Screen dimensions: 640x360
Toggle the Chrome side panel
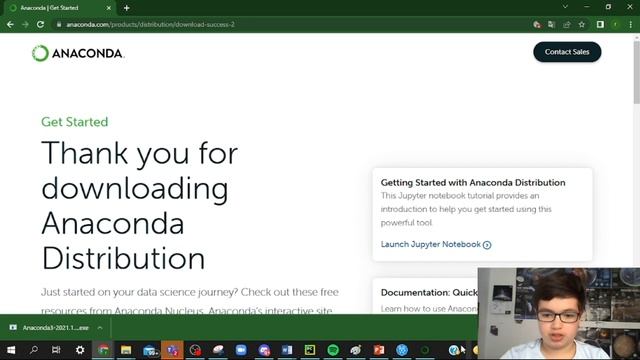pyautogui.click(x=600, y=24)
